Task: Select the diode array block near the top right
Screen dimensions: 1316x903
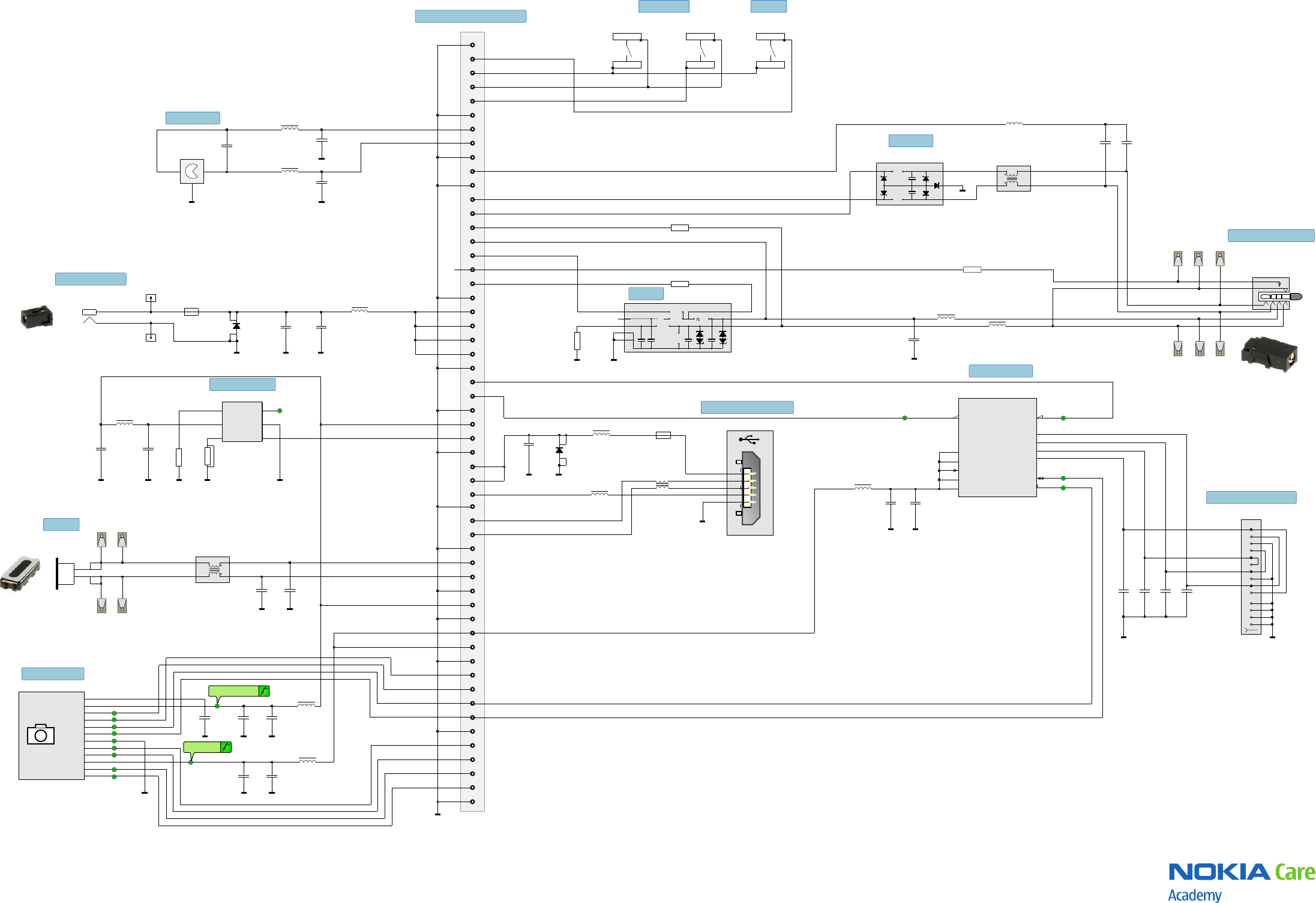Action: click(x=909, y=184)
